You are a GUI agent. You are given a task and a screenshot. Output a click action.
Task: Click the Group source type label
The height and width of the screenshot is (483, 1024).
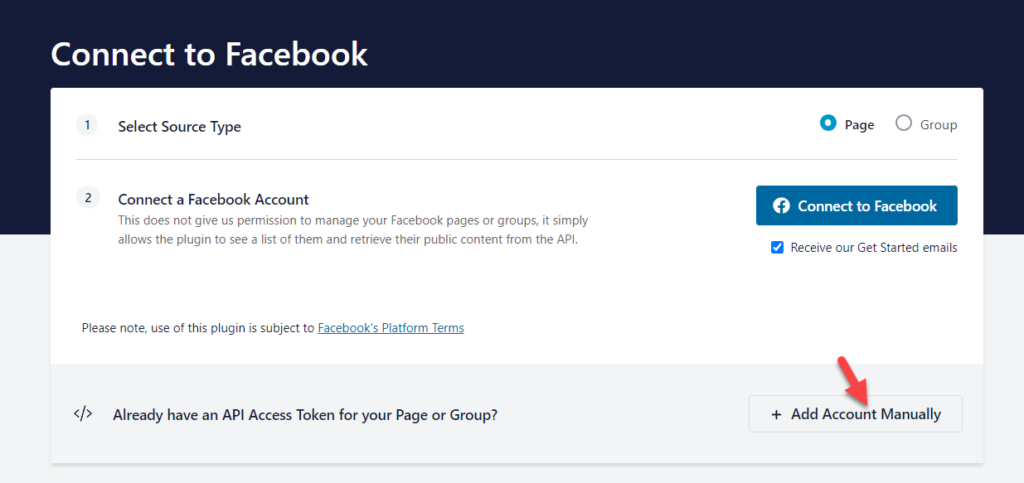(x=938, y=125)
